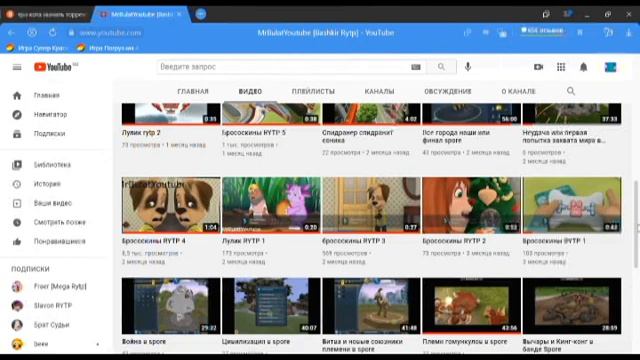Click browser back arrow

11,33
